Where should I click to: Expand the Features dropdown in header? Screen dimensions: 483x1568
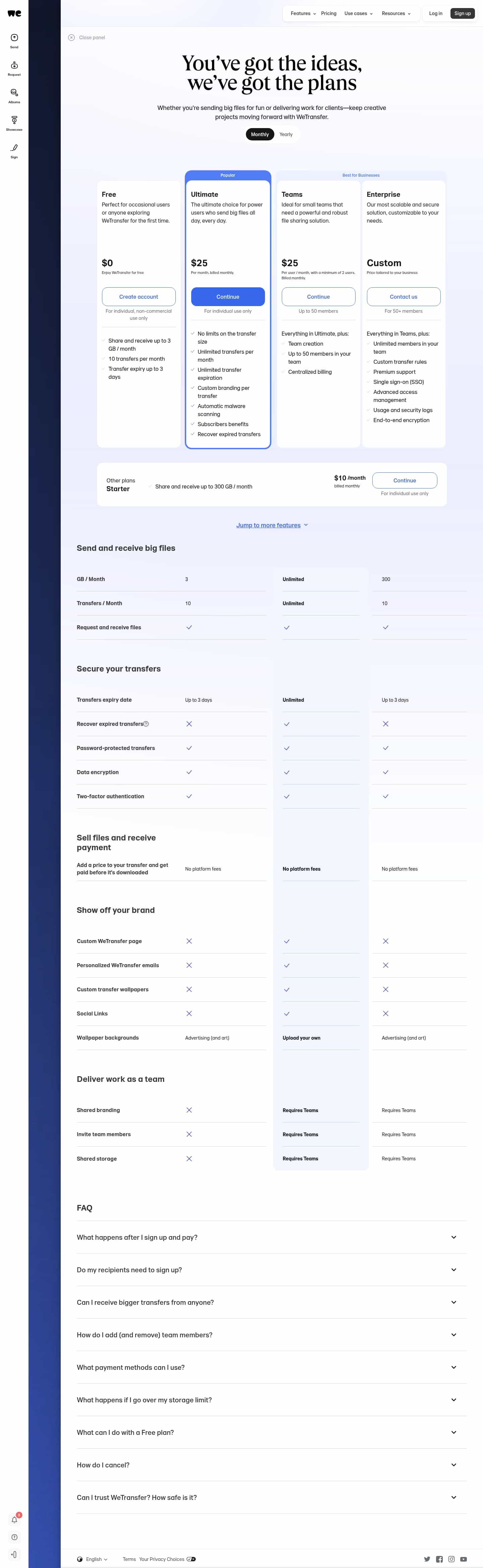point(303,13)
